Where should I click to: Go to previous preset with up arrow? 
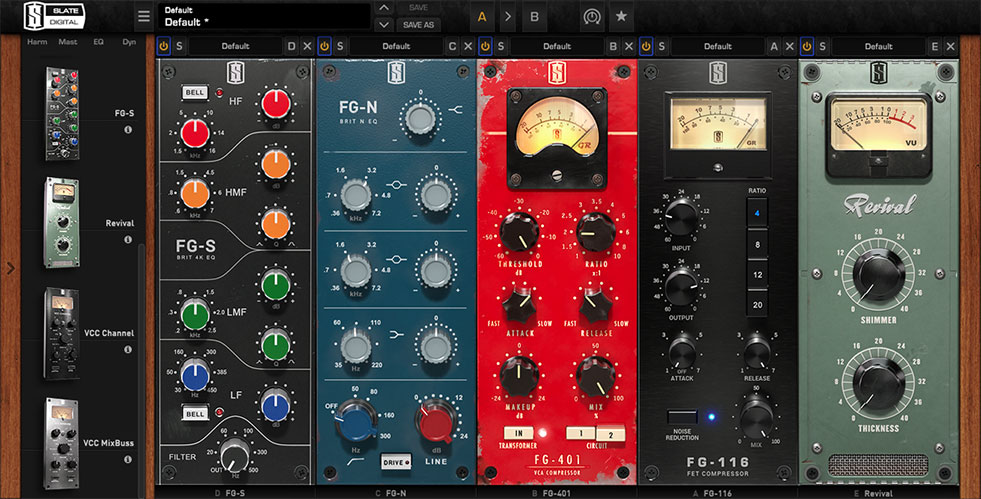(x=384, y=8)
